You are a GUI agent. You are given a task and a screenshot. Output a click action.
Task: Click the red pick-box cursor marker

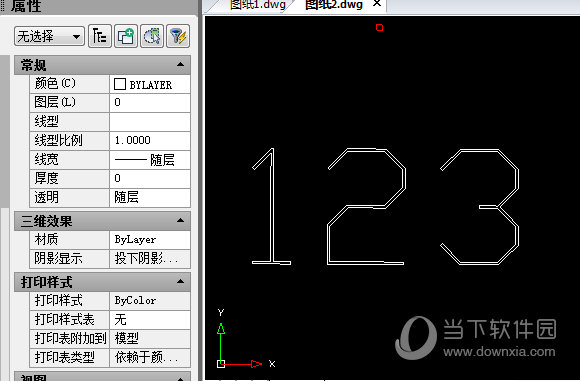379,27
